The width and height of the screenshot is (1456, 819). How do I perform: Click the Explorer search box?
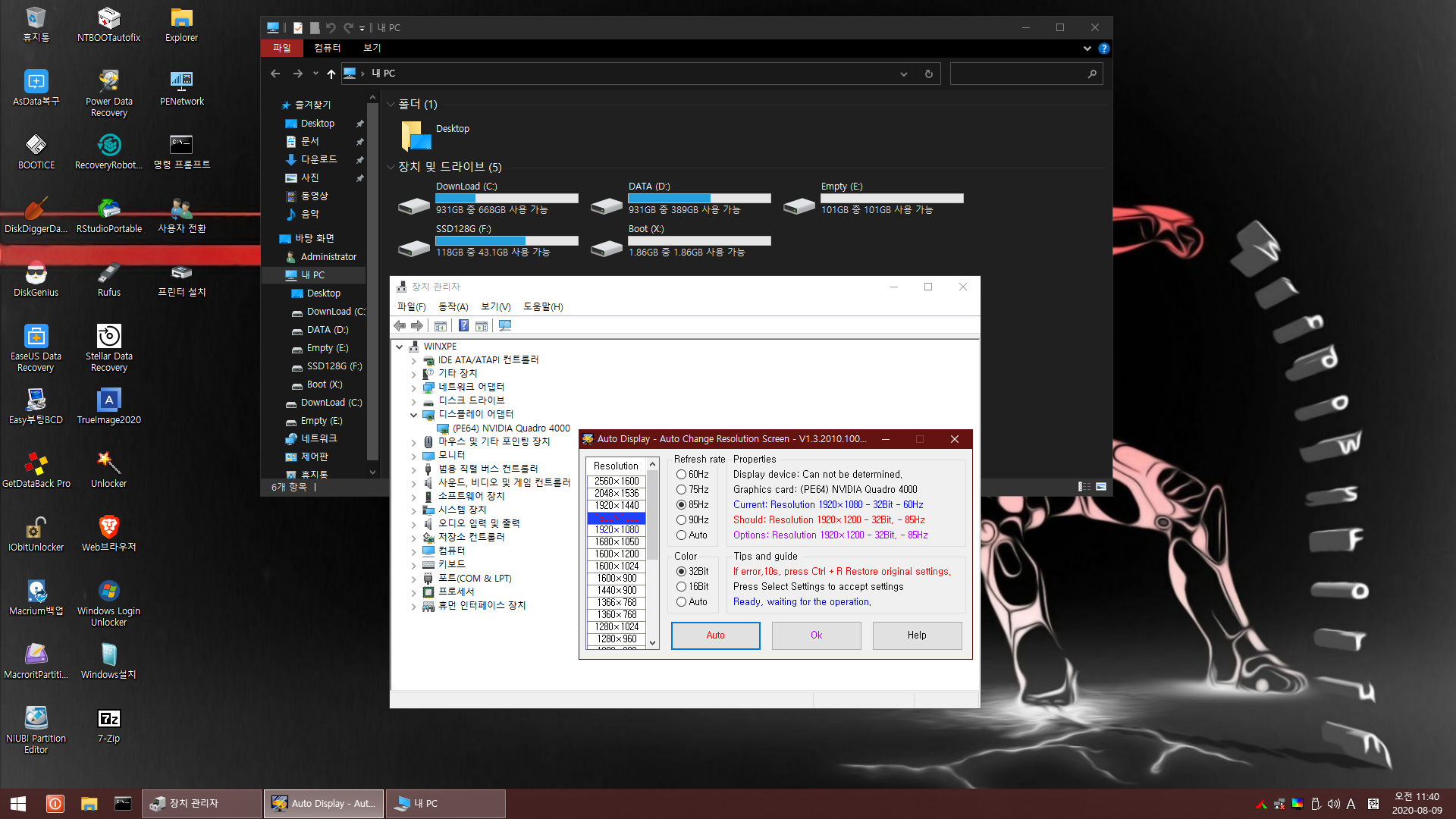point(1025,74)
